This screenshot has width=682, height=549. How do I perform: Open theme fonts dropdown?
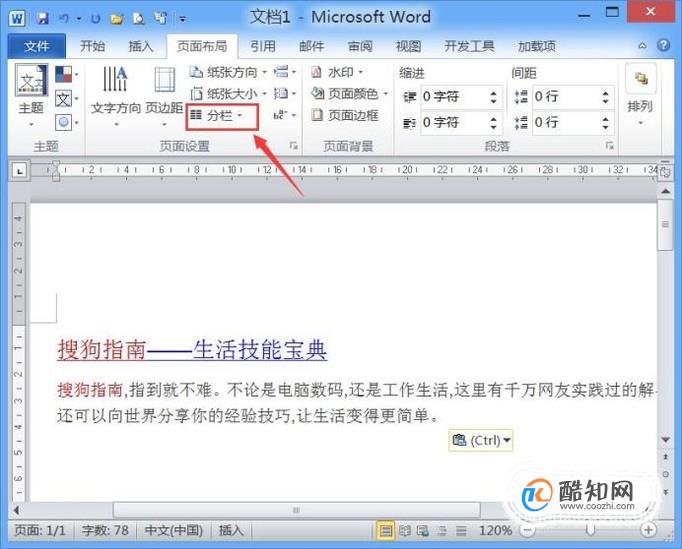pyautogui.click(x=67, y=99)
